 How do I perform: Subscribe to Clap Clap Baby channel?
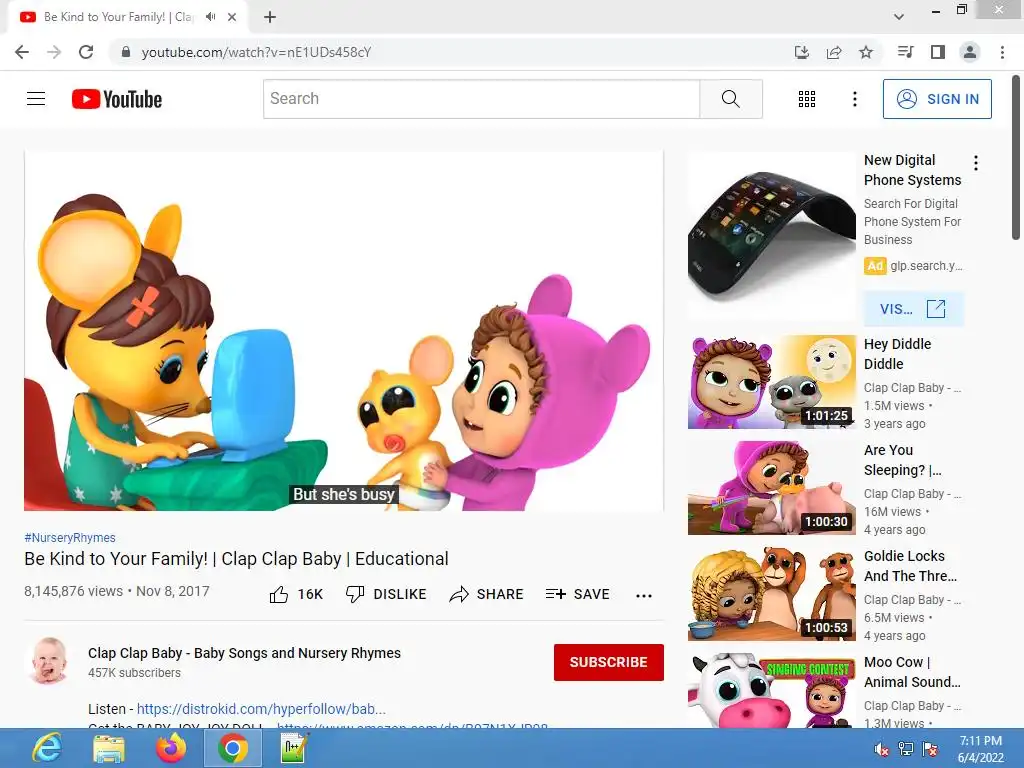[609, 662]
